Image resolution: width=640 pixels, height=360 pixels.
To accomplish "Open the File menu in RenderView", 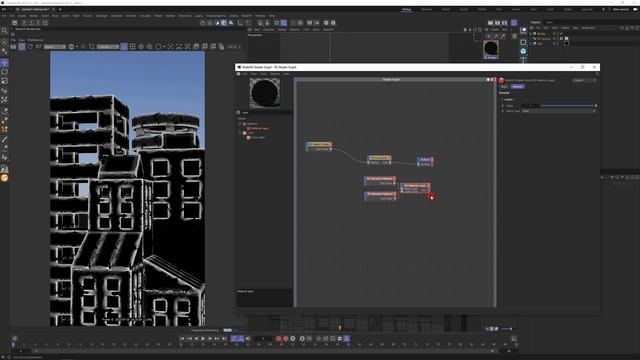I will [x=13, y=40].
